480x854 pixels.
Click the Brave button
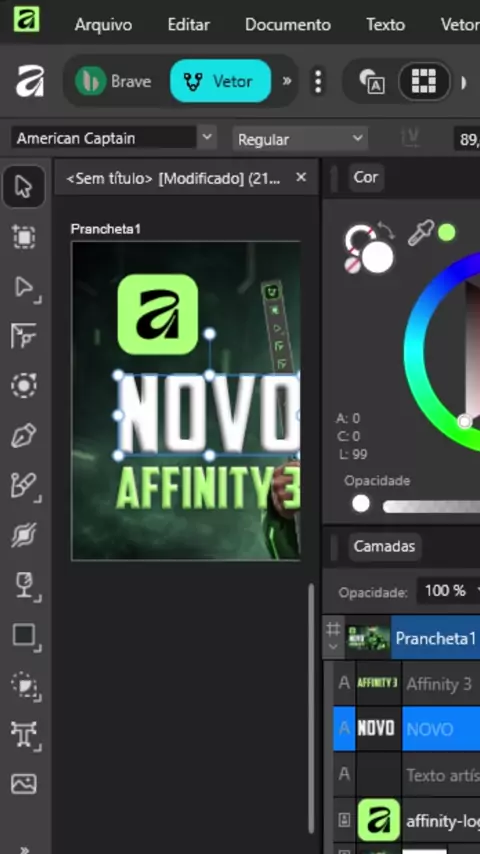pos(113,82)
